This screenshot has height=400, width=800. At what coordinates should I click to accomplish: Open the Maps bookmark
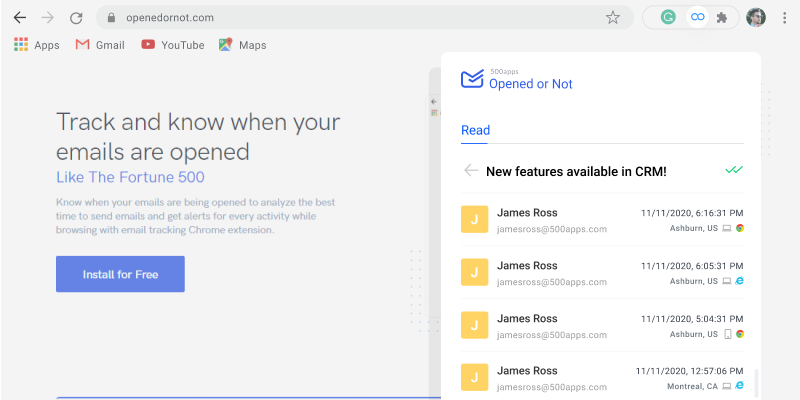pyautogui.click(x=243, y=45)
